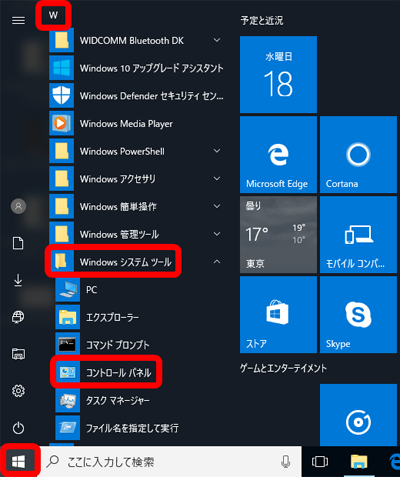Expand Windows アクセサリ chevron
The width and height of the screenshot is (400, 477).
[x=217, y=179]
